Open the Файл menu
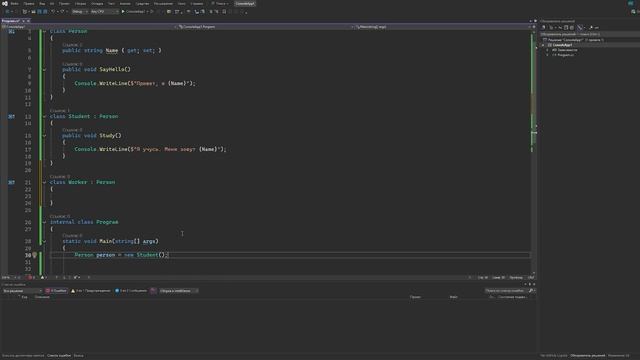 point(14,4)
